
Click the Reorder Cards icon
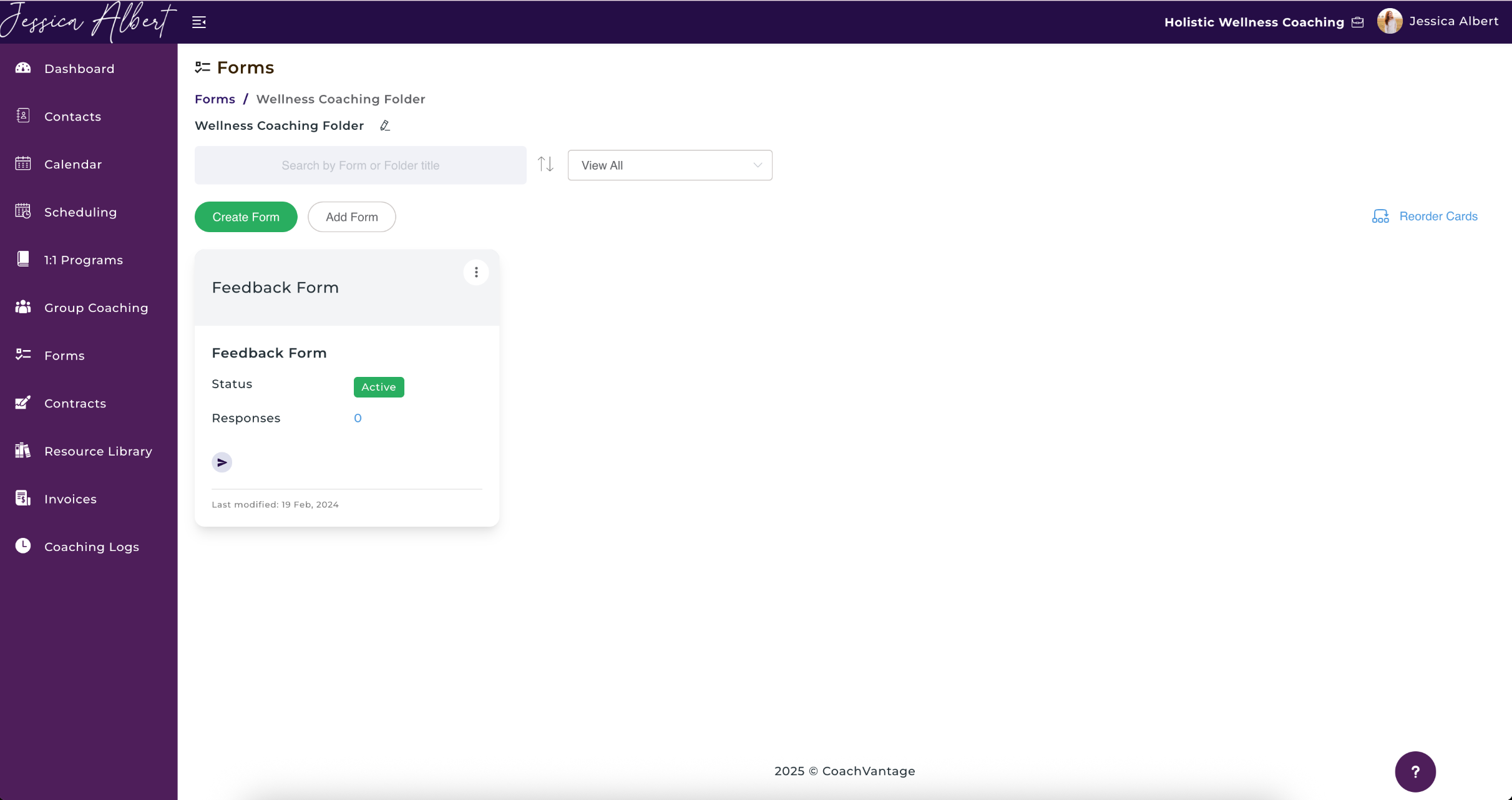[1380, 217]
